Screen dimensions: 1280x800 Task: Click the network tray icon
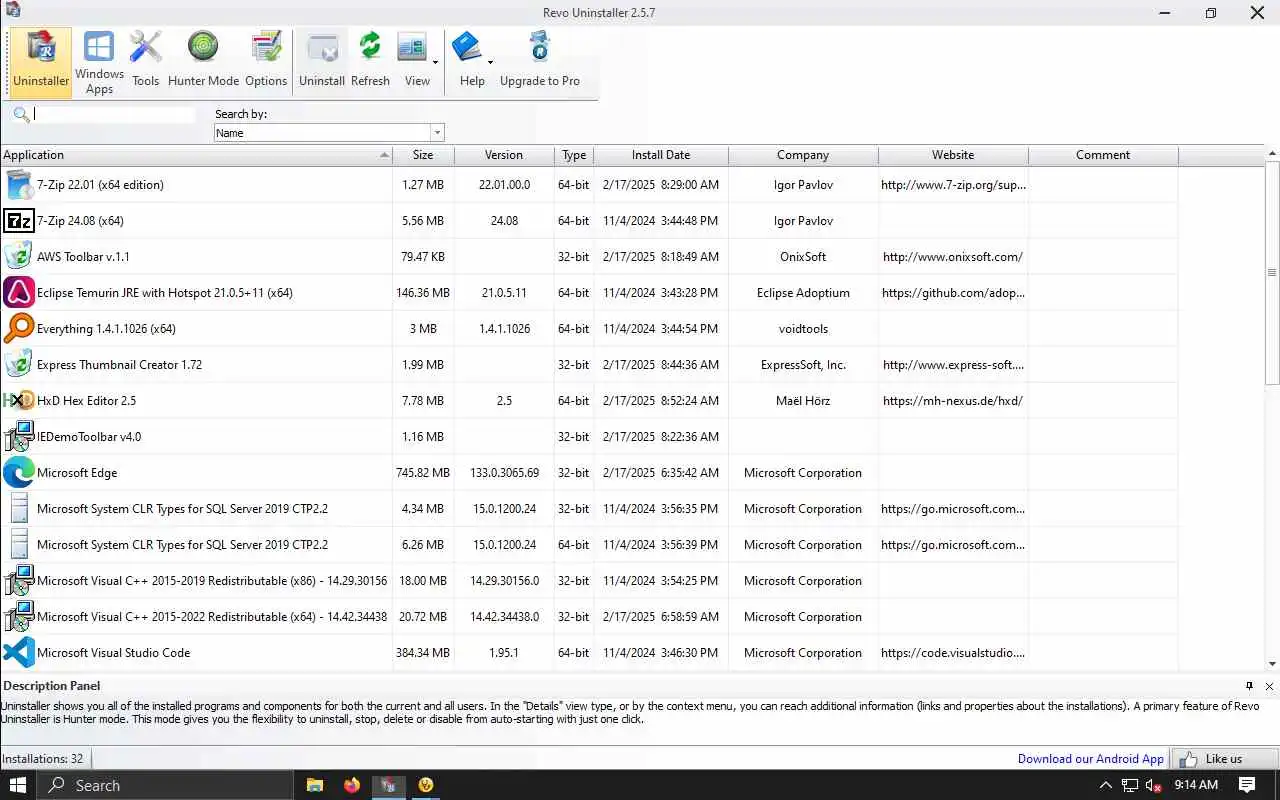point(1130,785)
